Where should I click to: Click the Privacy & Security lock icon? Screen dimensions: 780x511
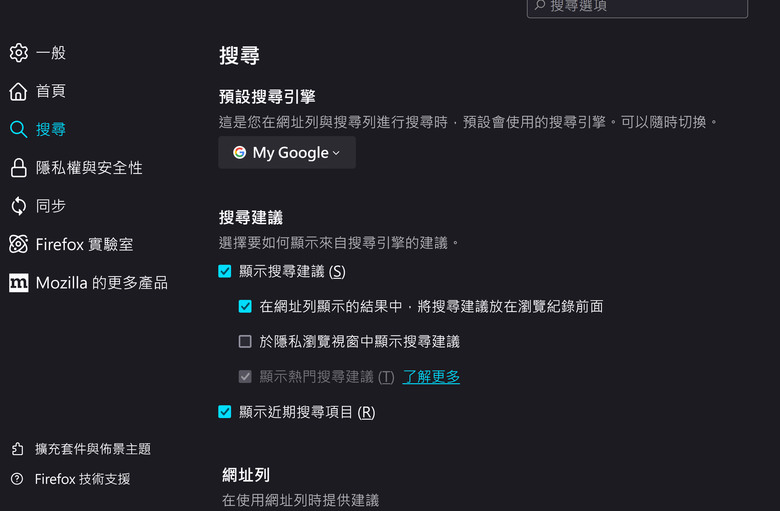[x=18, y=168]
